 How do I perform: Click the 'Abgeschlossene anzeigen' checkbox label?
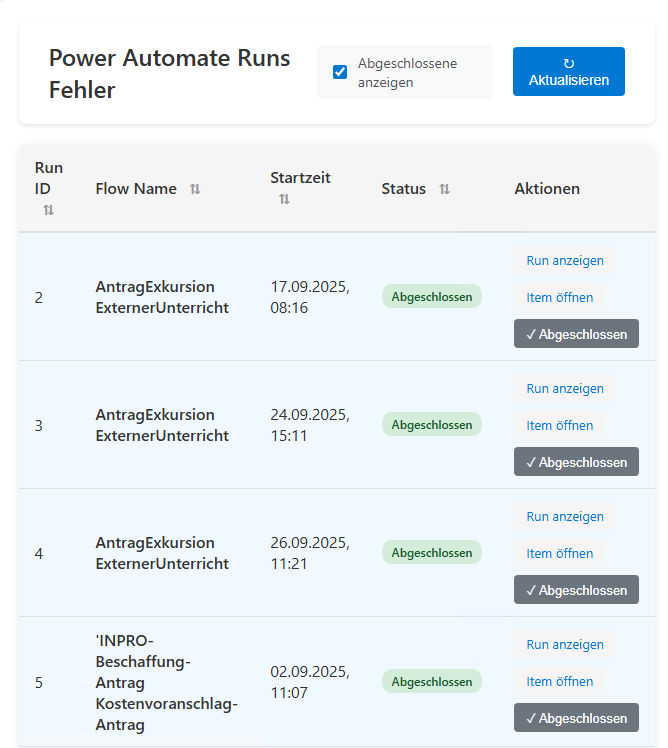point(407,73)
